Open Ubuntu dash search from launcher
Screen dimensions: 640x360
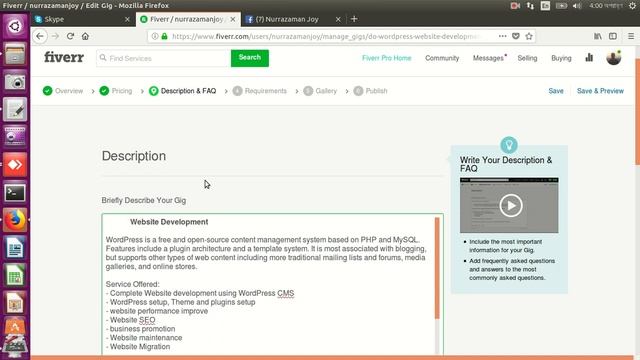pos(15,27)
